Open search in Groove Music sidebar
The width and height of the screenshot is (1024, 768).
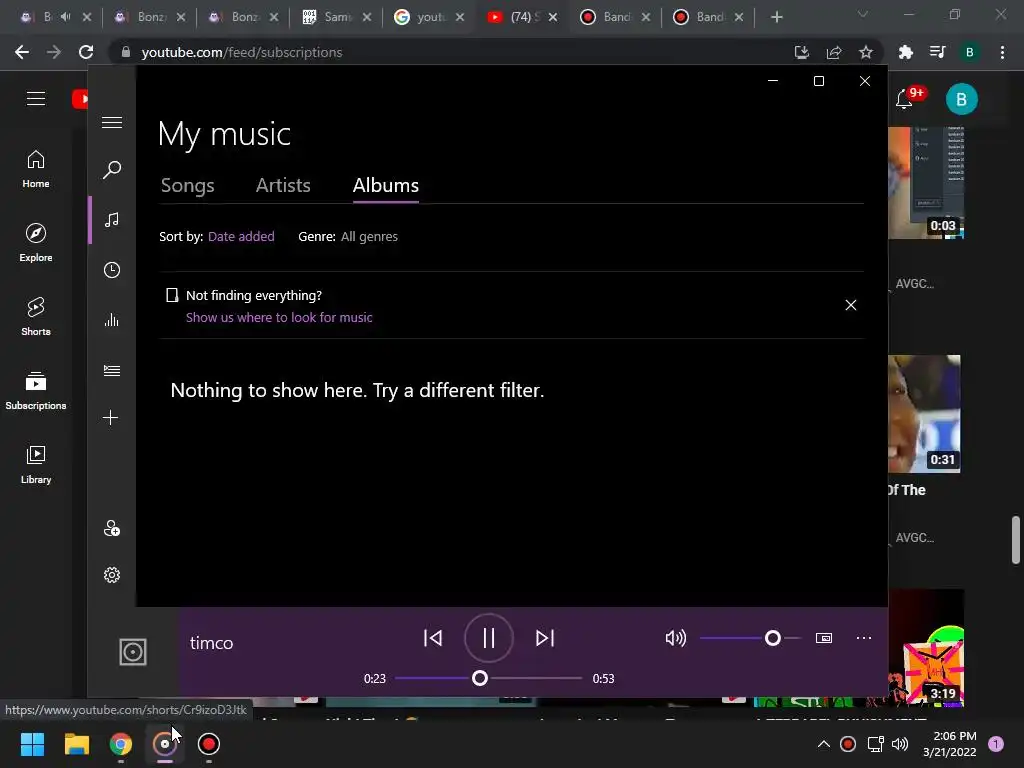click(112, 170)
